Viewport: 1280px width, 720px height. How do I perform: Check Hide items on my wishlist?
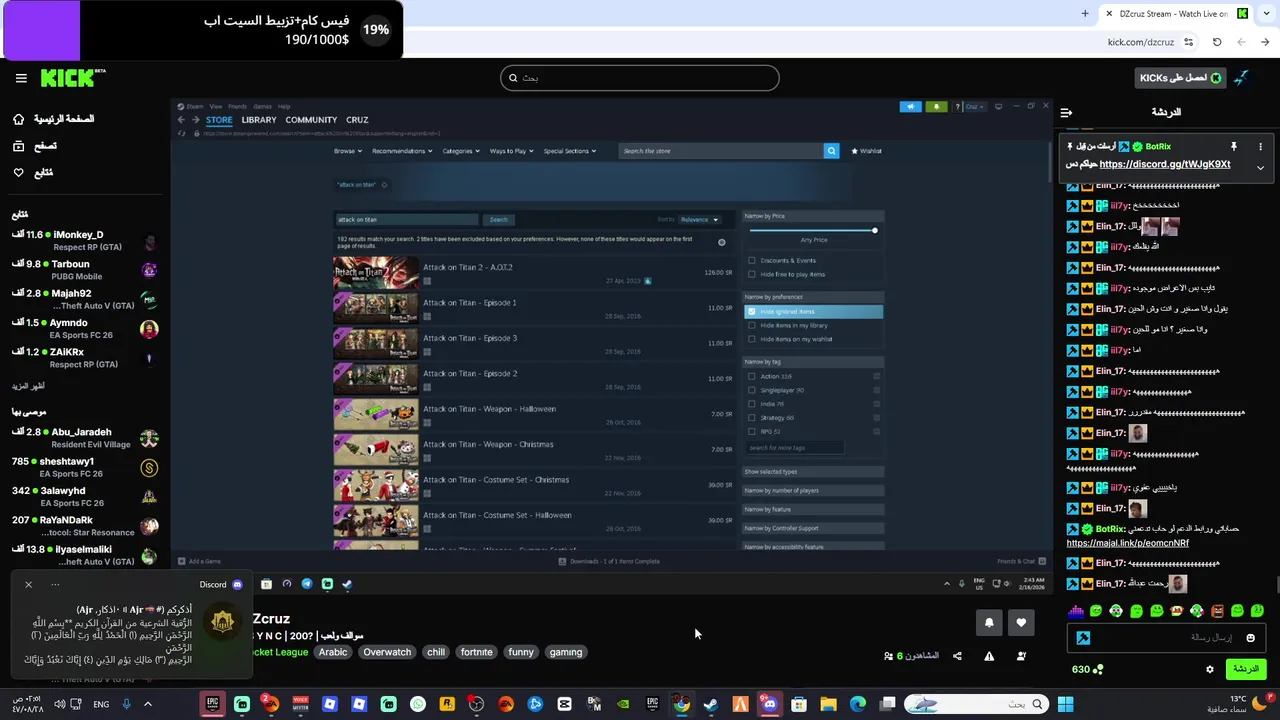[752, 339]
